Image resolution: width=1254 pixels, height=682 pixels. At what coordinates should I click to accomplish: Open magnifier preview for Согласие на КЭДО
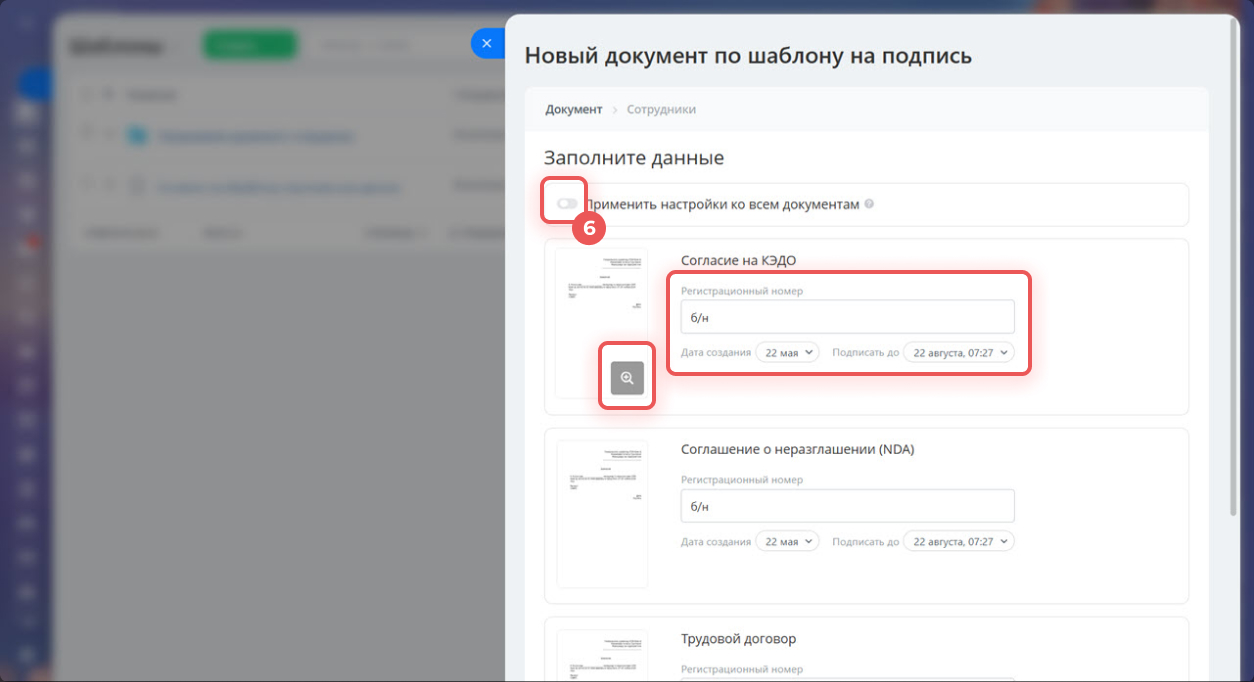(627, 377)
